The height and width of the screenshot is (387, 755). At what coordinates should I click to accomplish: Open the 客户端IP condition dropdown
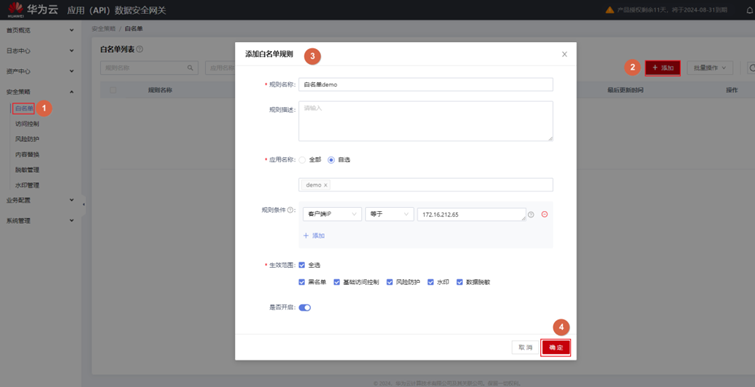(x=332, y=214)
